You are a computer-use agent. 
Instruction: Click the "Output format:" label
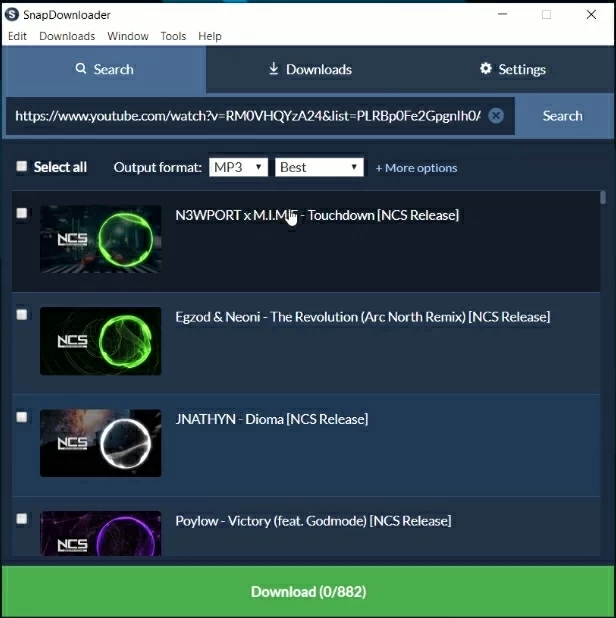[x=158, y=168]
